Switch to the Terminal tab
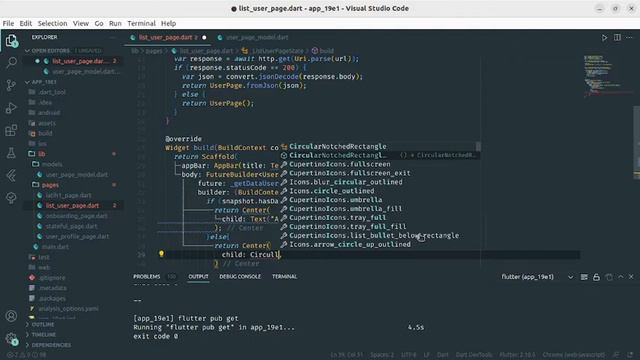 click(284, 277)
